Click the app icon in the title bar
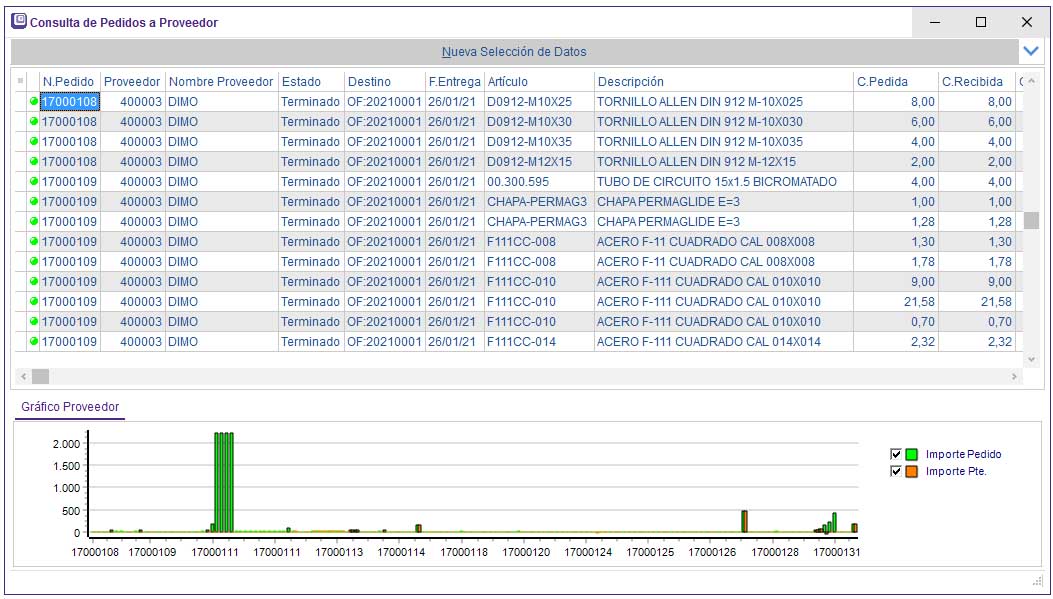Image resolution: width=1053 pixels, height=599 pixels. coord(18,21)
